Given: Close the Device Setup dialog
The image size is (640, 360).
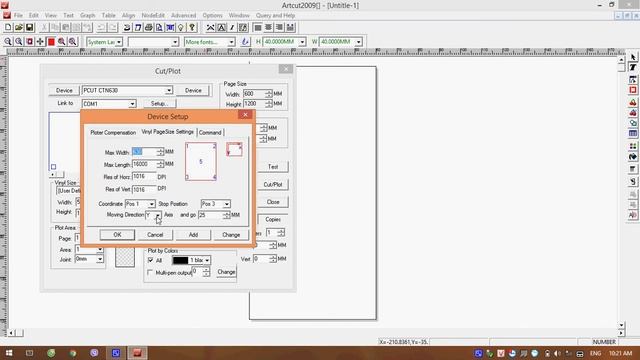Looking at the screenshot, I should click(x=245, y=115).
